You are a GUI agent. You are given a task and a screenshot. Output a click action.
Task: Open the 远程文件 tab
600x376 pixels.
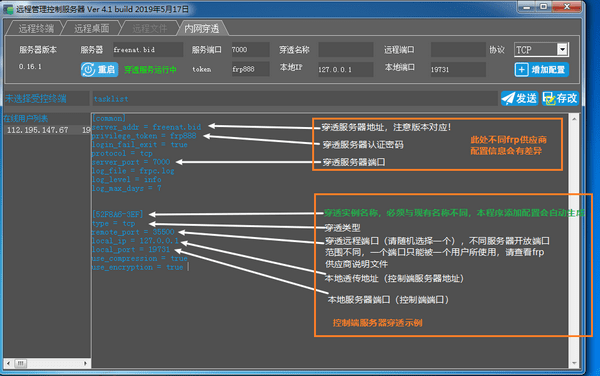click(x=149, y=28)
